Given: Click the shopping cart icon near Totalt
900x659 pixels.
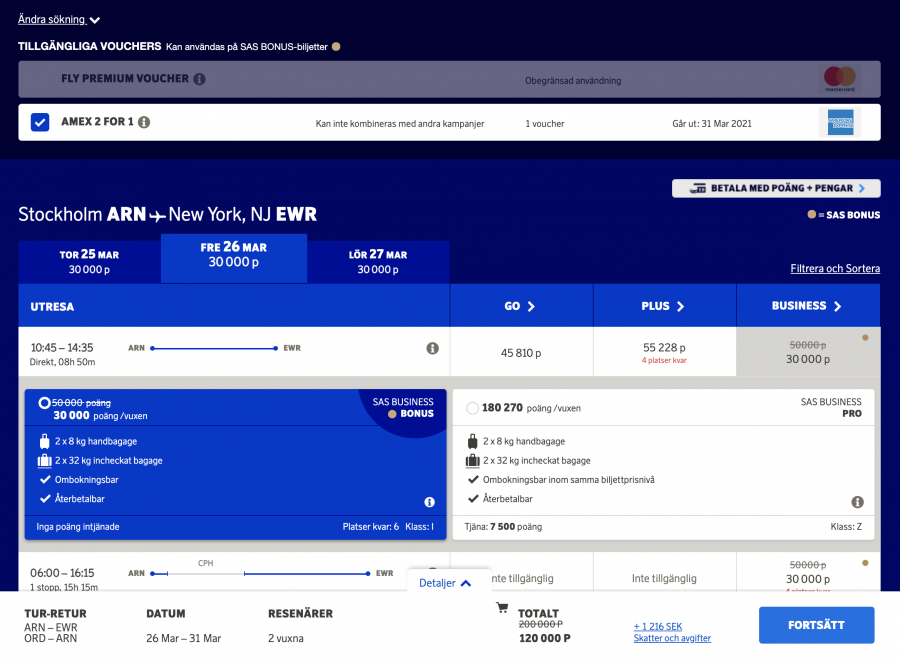Looking at the screenshot, I should pos(502,607).
